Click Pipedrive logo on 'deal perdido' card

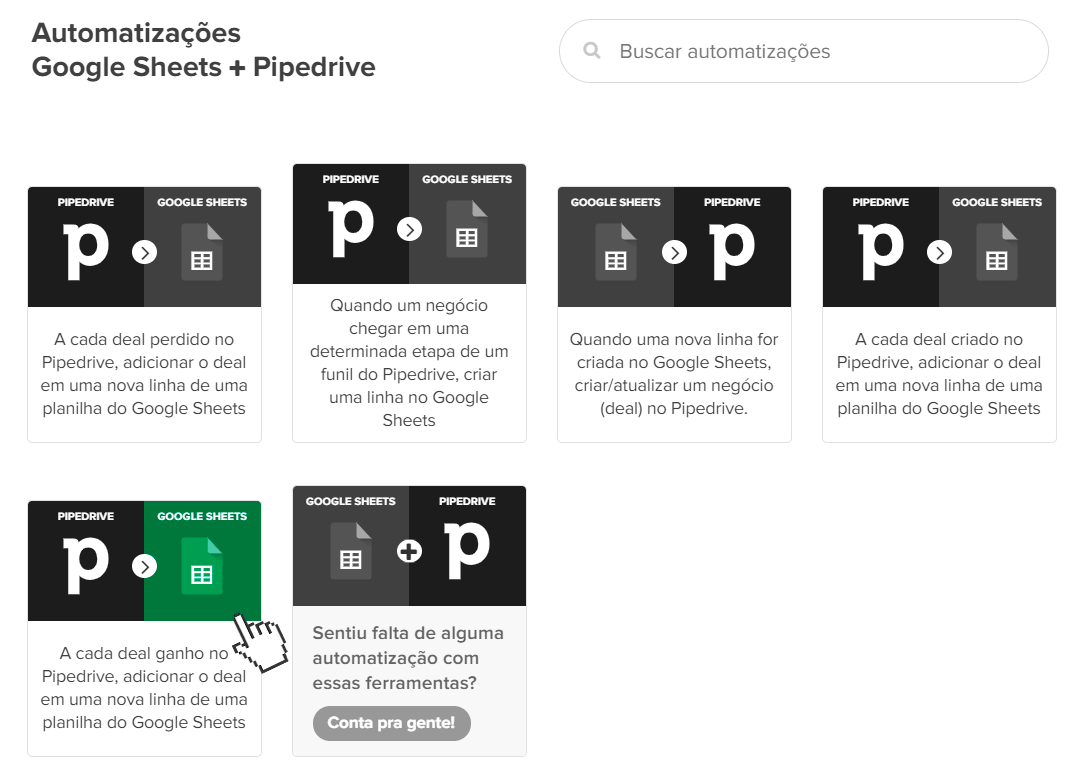(87, 251)
